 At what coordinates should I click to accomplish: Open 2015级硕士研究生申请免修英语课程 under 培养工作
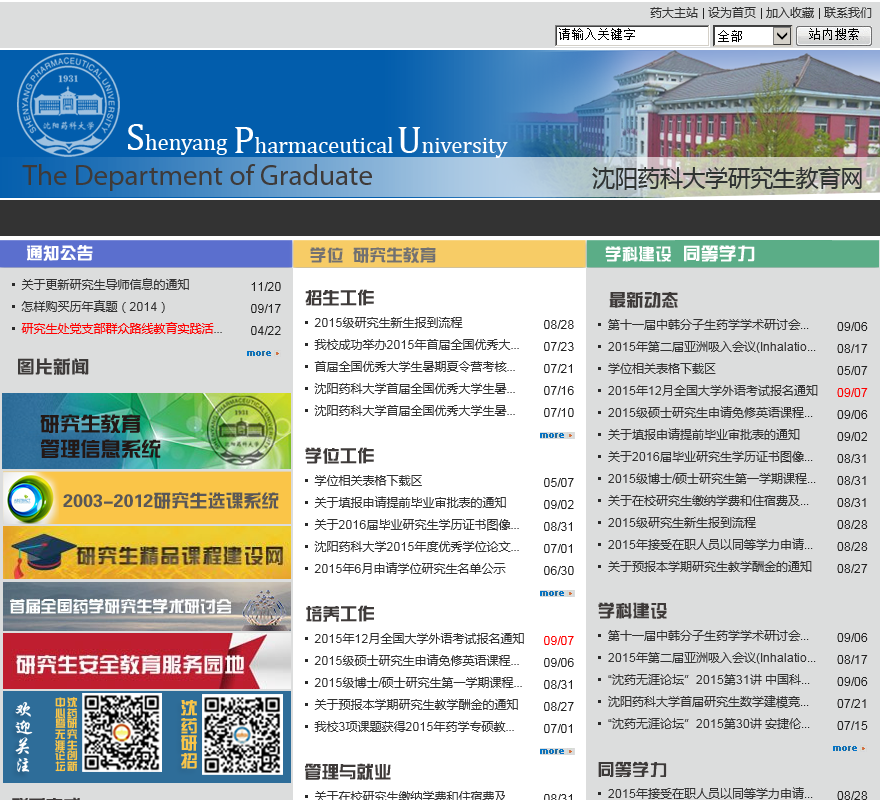click(x=416, y=661)
